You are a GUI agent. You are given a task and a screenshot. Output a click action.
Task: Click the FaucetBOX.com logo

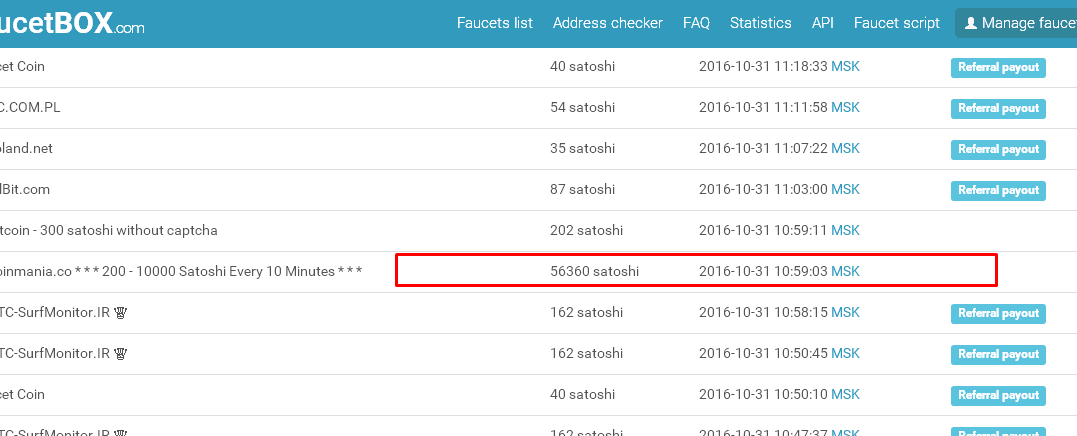pyautogui.click(x=72, y=25)
